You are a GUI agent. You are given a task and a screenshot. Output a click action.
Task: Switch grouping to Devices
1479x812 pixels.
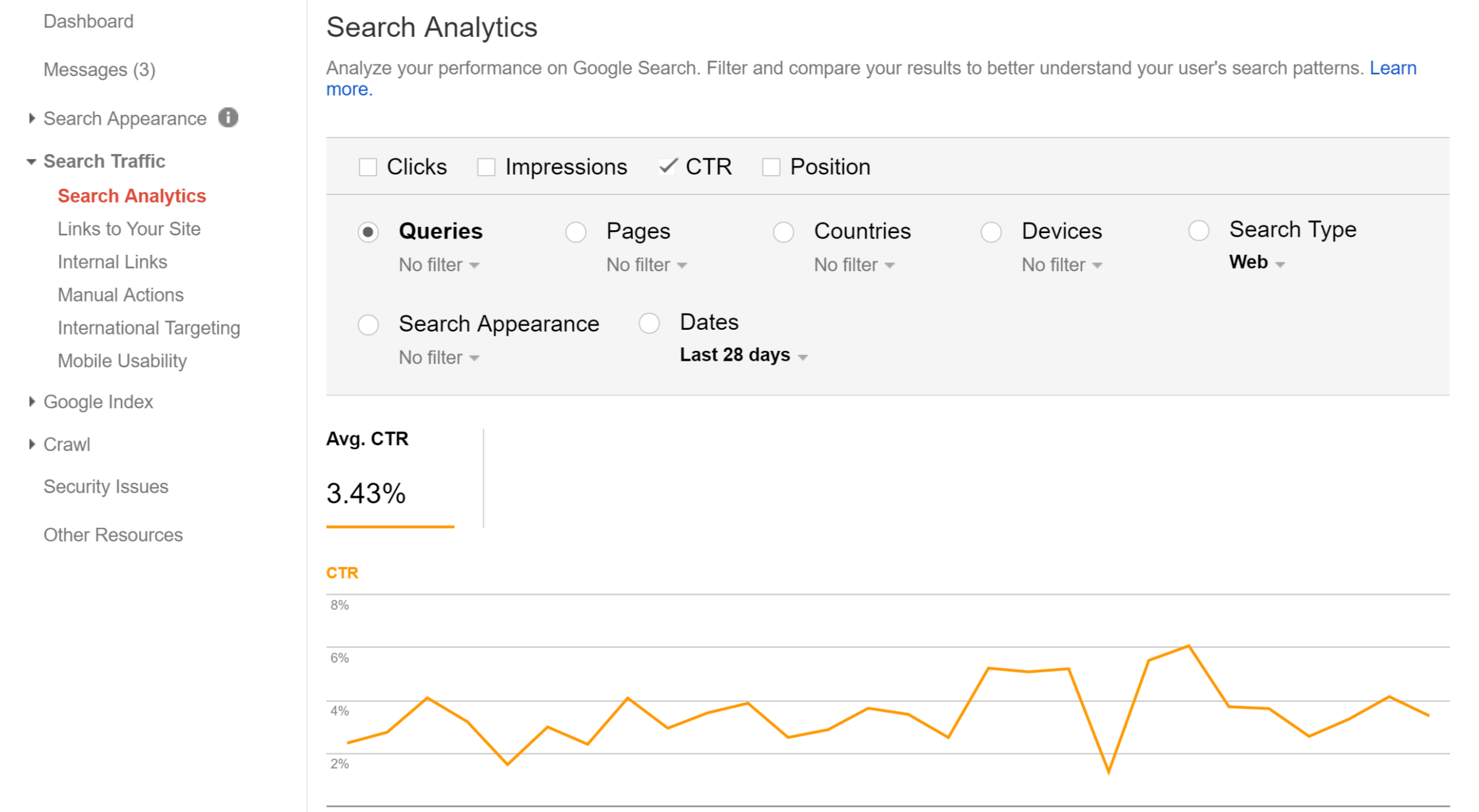click(991, 232)
